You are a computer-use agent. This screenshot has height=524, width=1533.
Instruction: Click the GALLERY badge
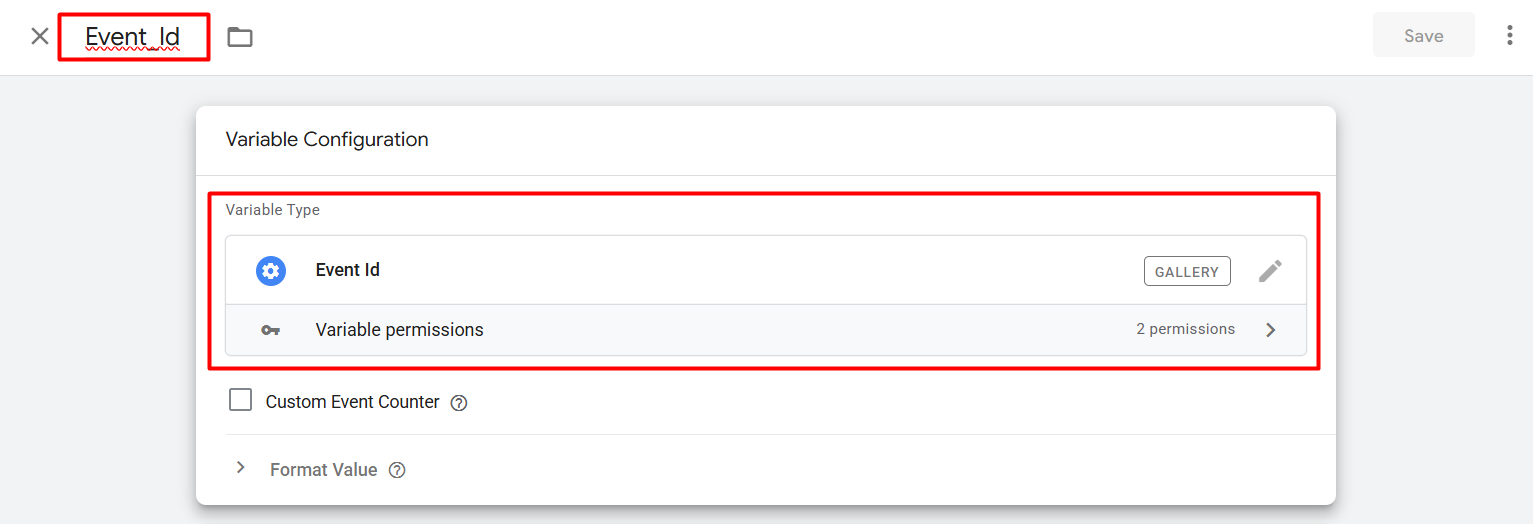click(1187, 271)
